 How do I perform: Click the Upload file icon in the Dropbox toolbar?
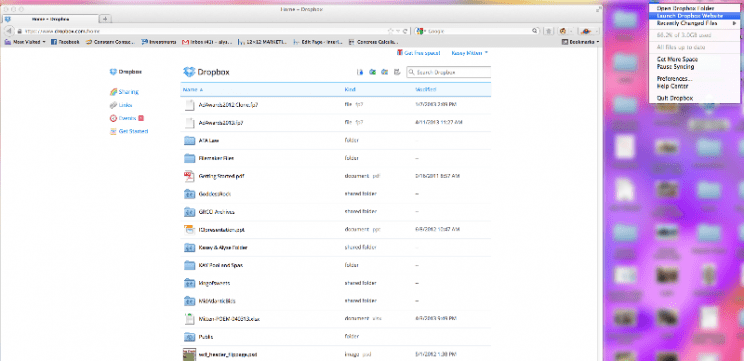[360, 72]
